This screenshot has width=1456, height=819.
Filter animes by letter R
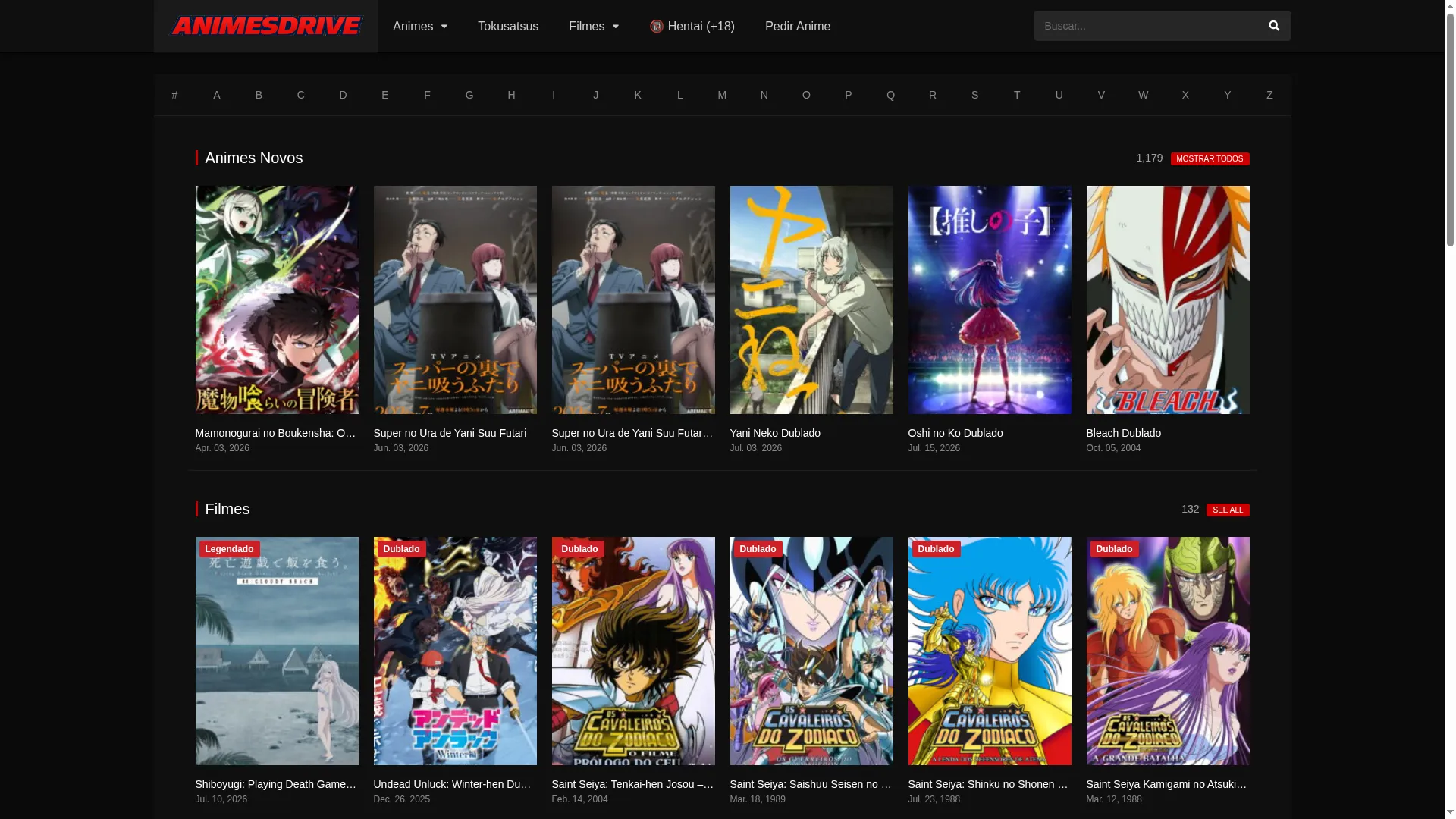pyautogui.click(x=933, y=95)
